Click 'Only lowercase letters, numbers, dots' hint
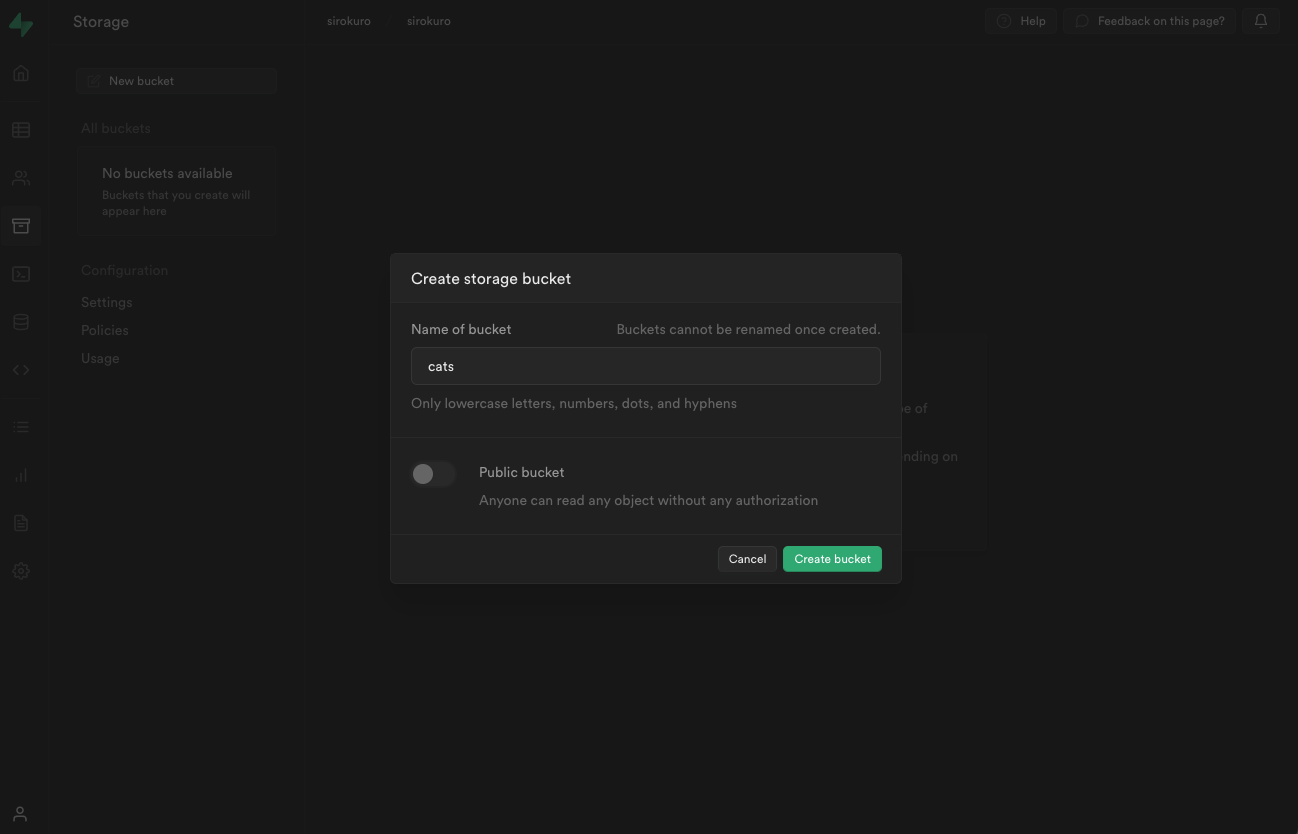Image resolution: width=1298 pixels, height=834 pixels. [574, 403]
